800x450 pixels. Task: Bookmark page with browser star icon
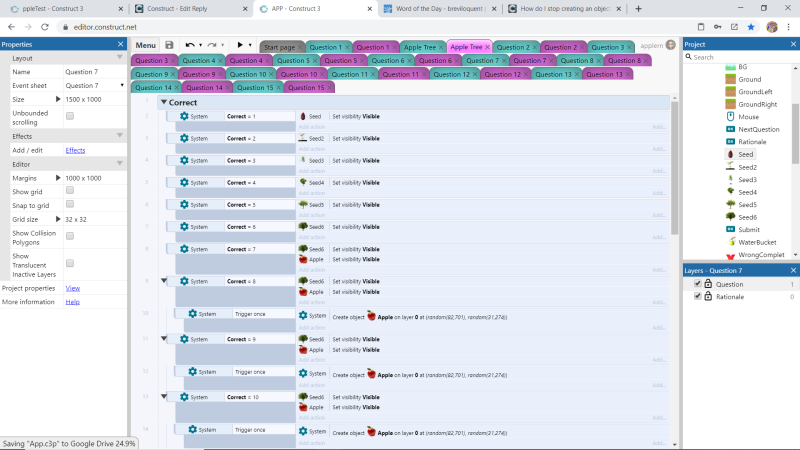[x=751, y=27]
